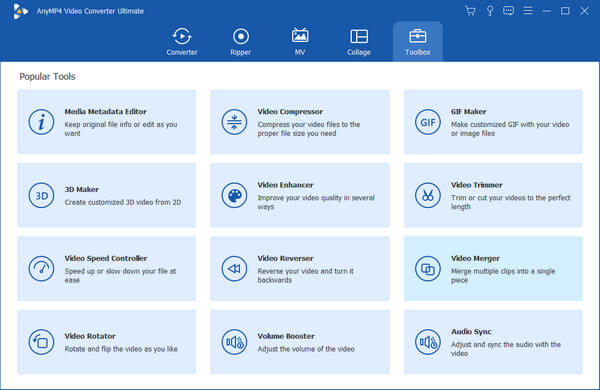Click 'Rotate and flip the video' text
600x390 pixels.
pos(121,349)
